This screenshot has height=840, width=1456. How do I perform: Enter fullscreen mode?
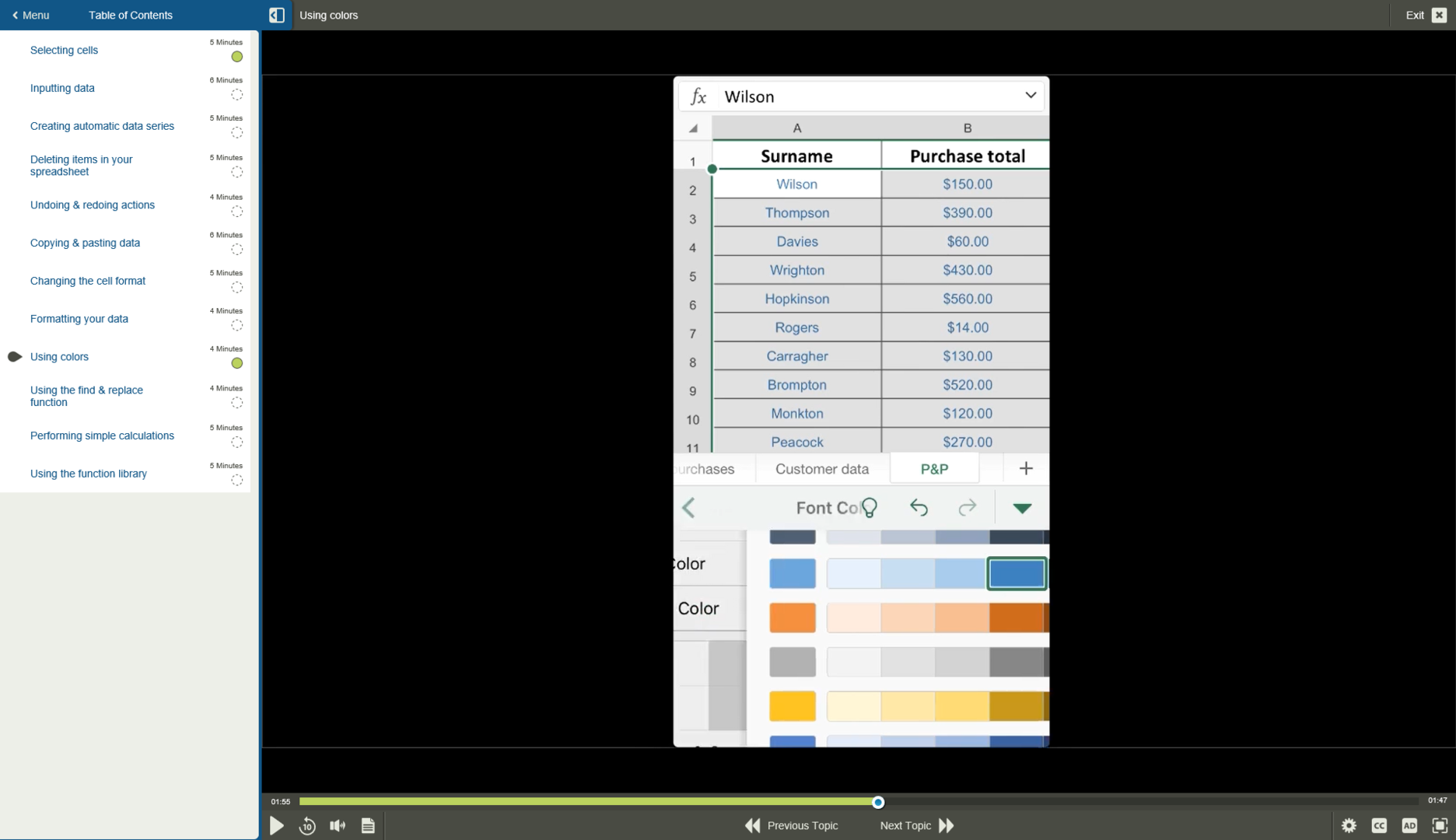pos(1440,825)
